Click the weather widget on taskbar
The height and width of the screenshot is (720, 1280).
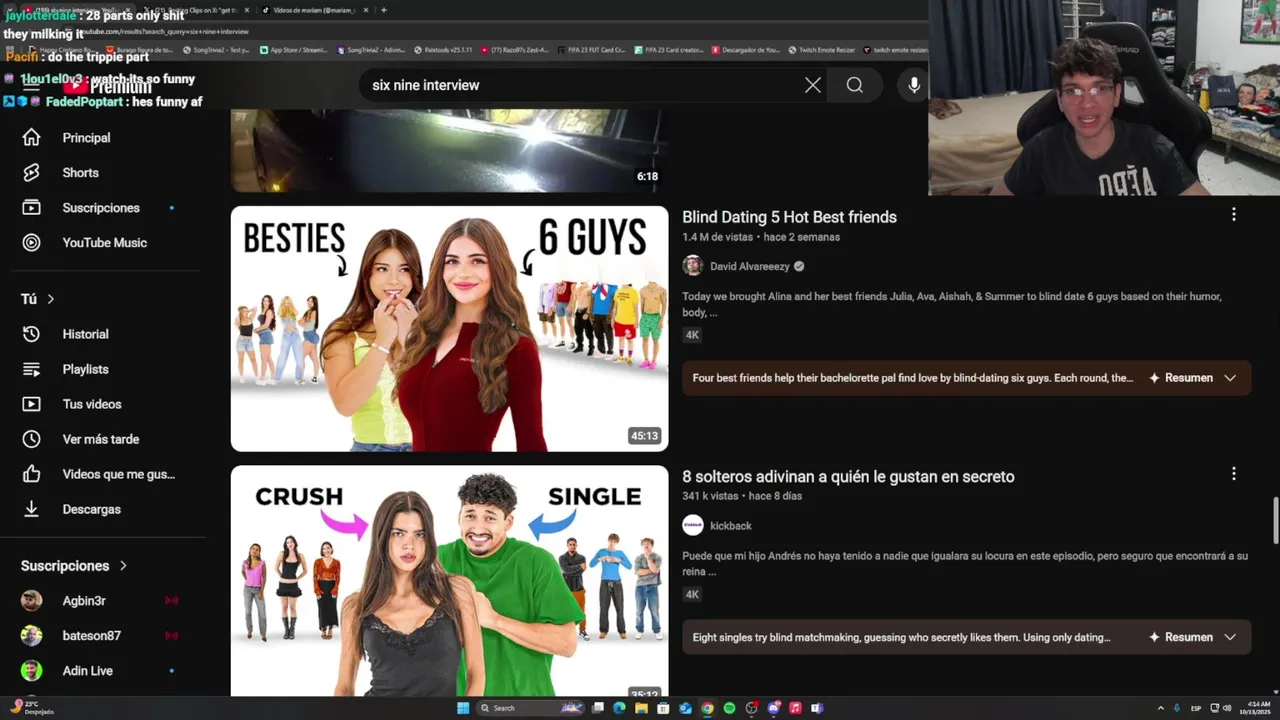click(30, 708)
